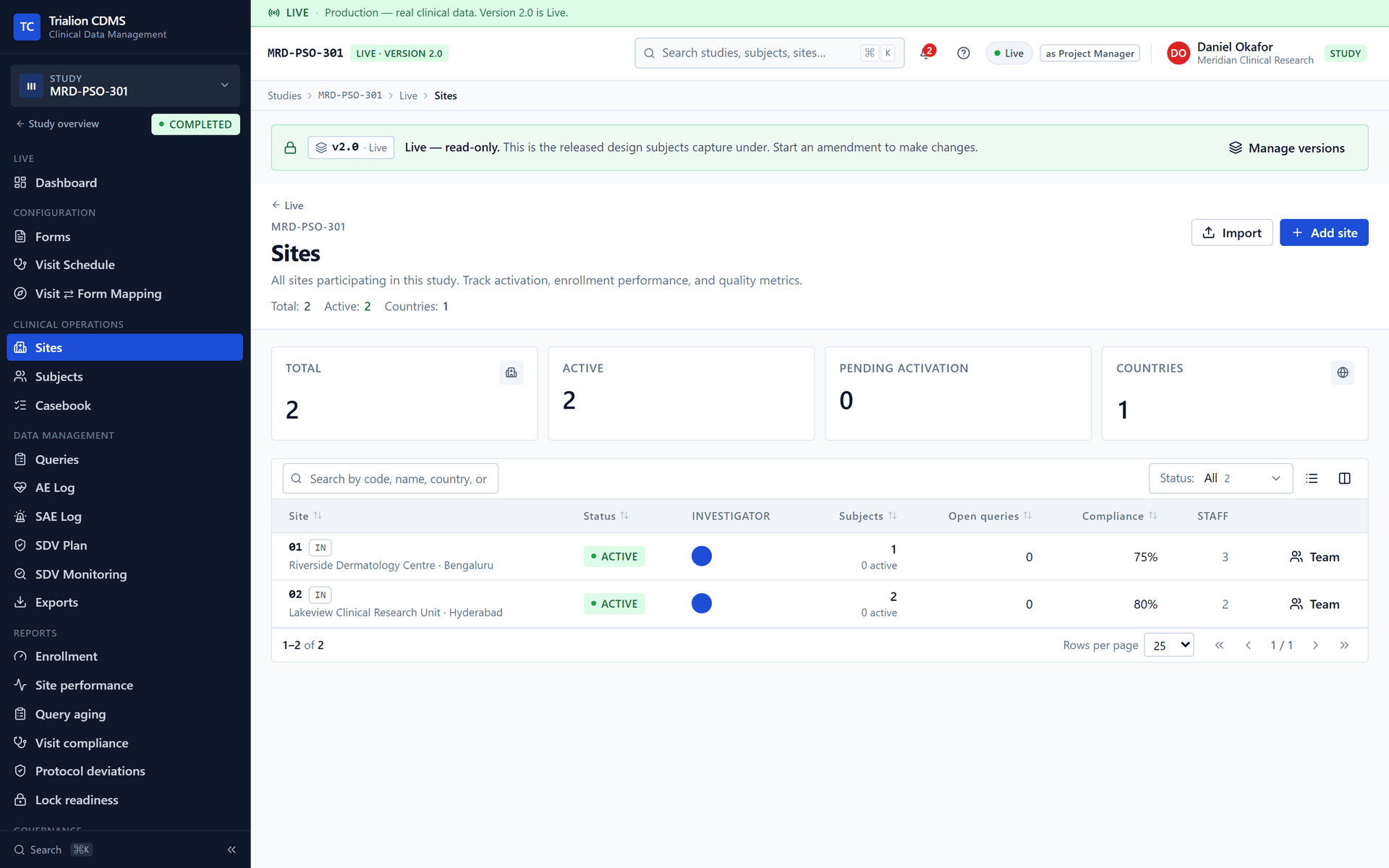Click the TC Trialion logo
Screen dimensions: 1389x868
click(x=27, y=27)
